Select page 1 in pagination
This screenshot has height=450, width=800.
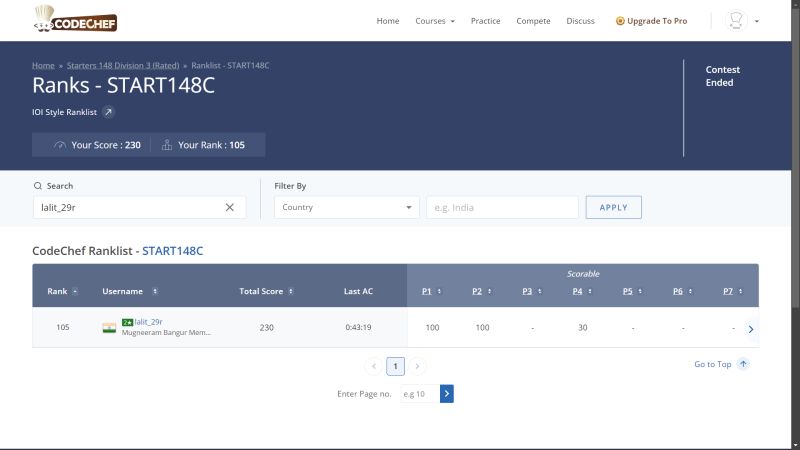point(395,366)
